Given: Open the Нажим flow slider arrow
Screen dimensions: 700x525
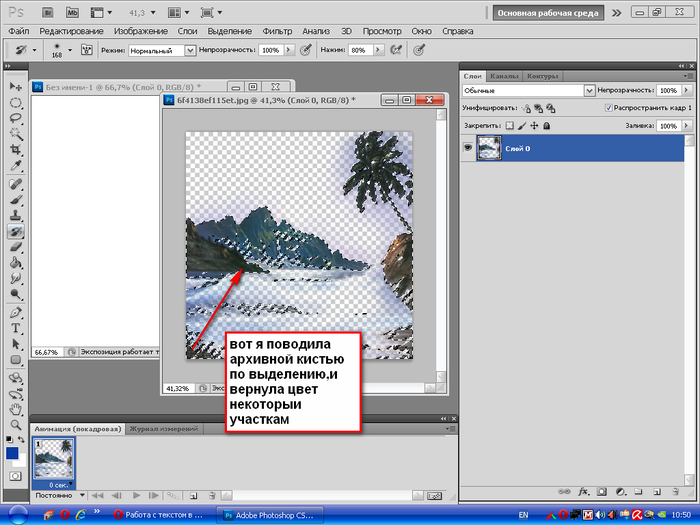Looking at the screenshot, I should tap(378, 50).
